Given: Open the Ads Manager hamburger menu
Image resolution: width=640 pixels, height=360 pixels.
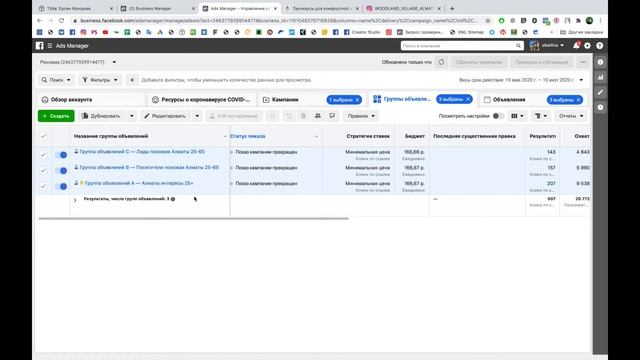Looking at the screenshot, I should tap(50, 46).
